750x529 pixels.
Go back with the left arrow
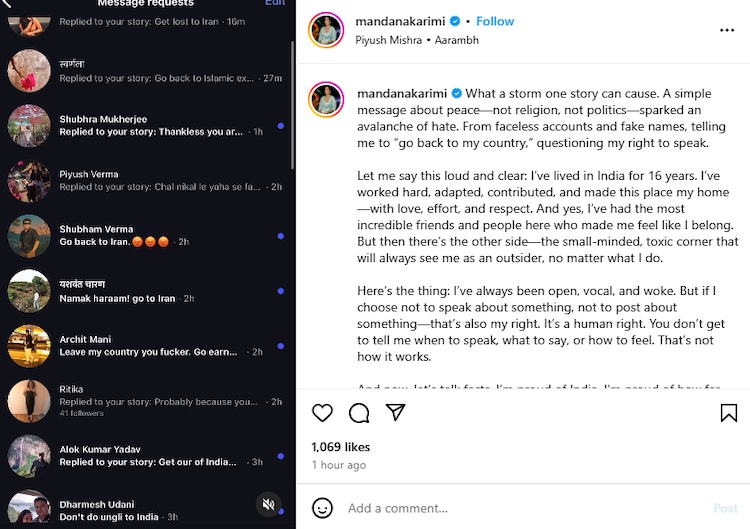8,4
